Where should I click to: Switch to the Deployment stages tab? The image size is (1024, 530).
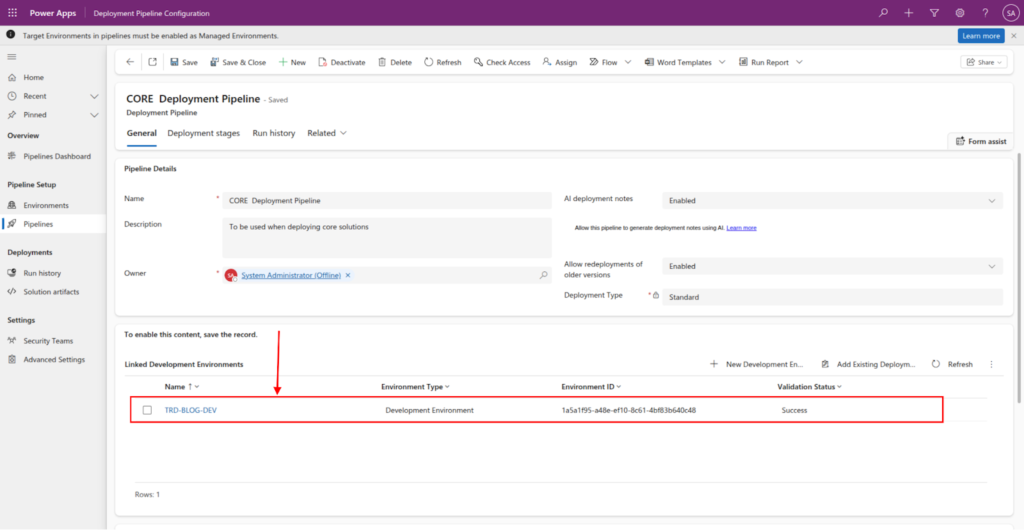point(203,133)
